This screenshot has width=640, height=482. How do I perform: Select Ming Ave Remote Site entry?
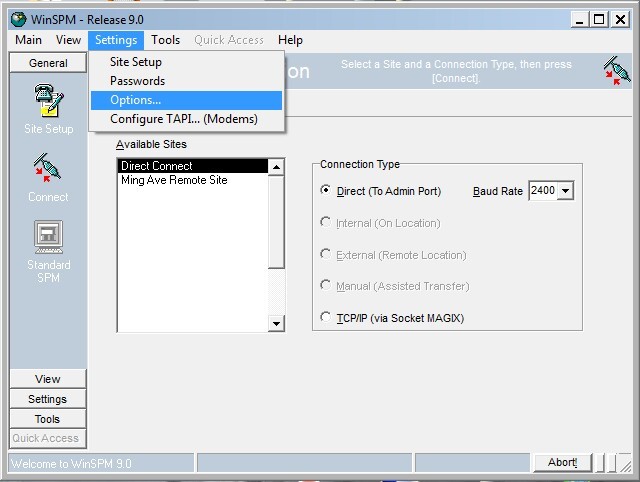(193, 180)
